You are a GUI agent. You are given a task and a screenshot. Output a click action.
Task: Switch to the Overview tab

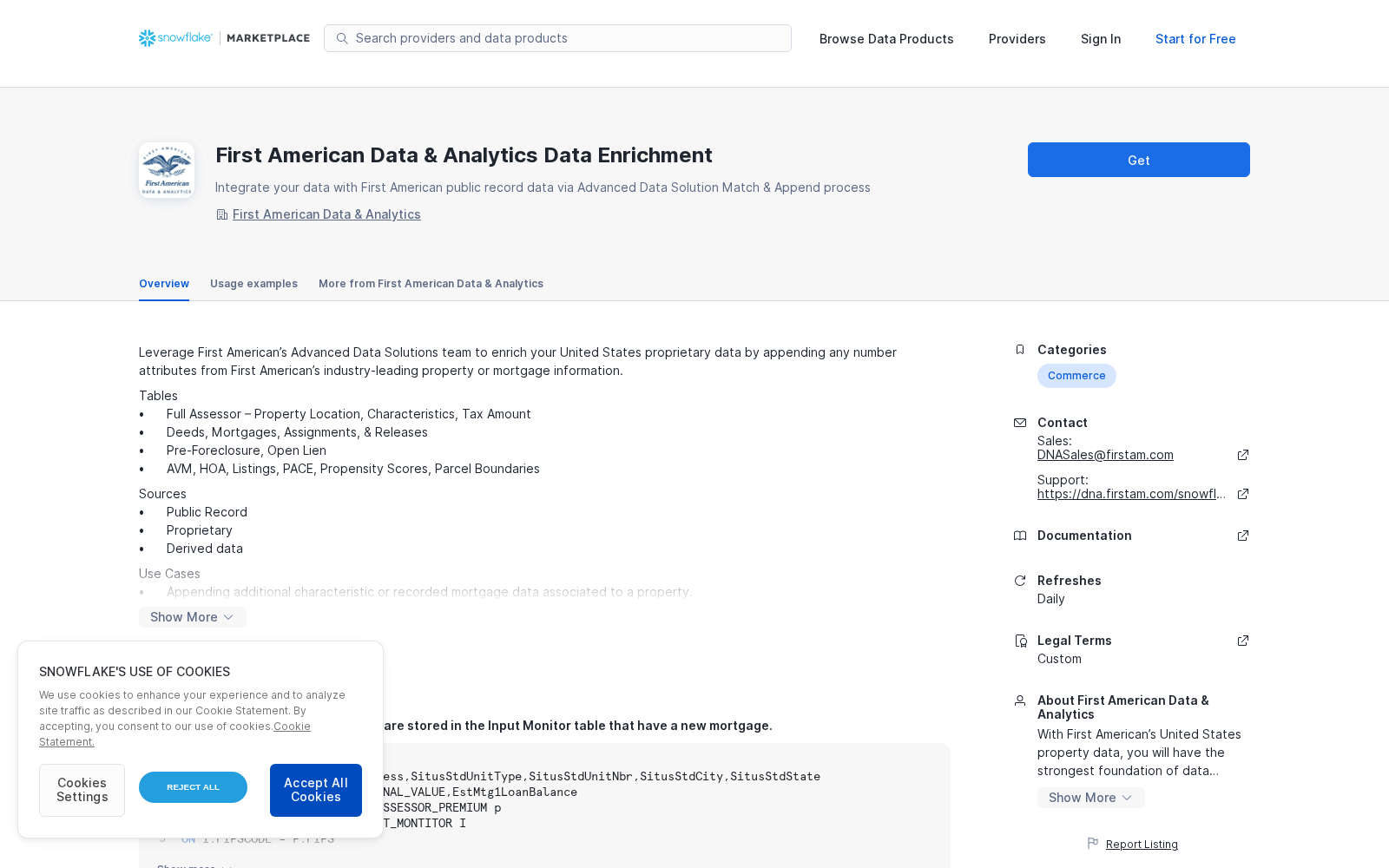(x=164, y=284)
